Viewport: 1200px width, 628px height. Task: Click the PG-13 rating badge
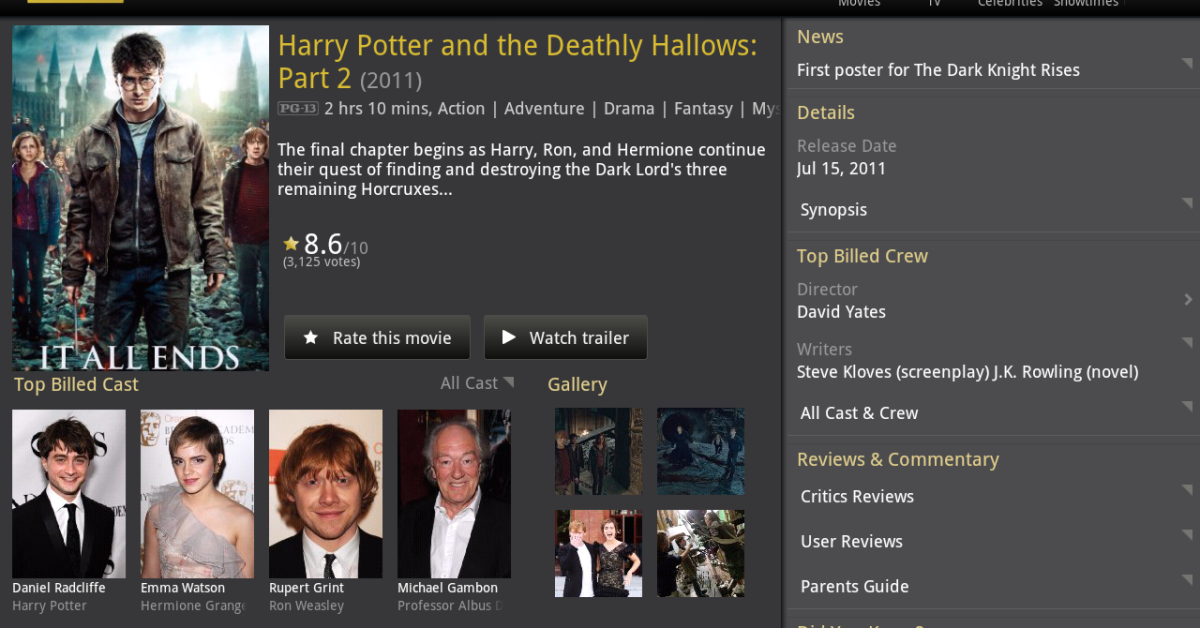pos(297,108)
